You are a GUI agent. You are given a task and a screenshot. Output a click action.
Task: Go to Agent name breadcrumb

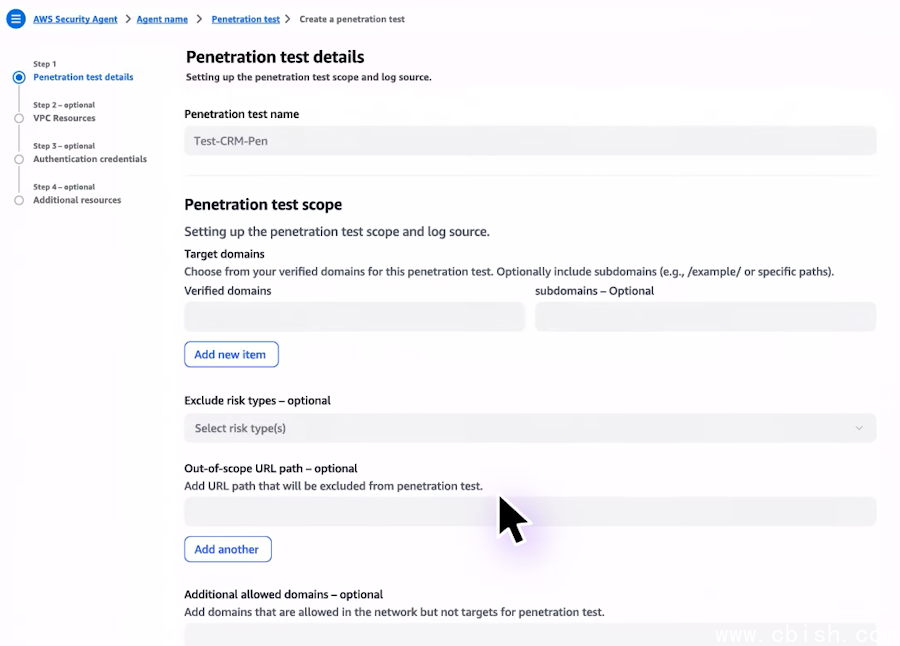162,19
